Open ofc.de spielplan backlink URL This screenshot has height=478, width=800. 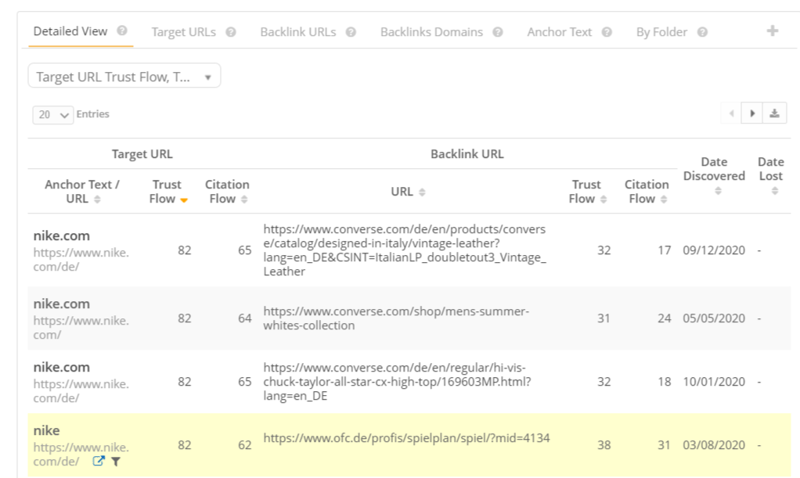point(407,438)
